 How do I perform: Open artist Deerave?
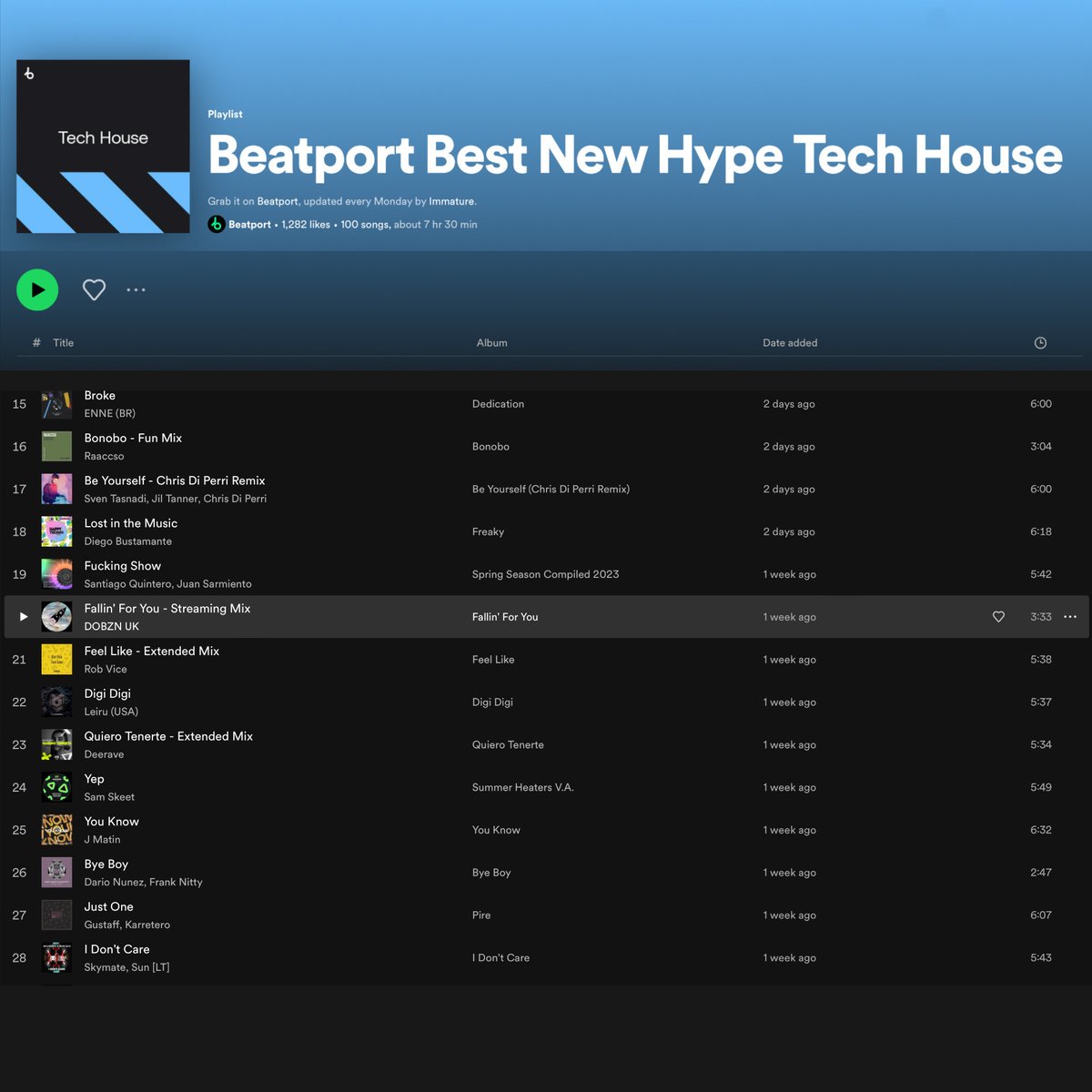[x=104, y=754]
